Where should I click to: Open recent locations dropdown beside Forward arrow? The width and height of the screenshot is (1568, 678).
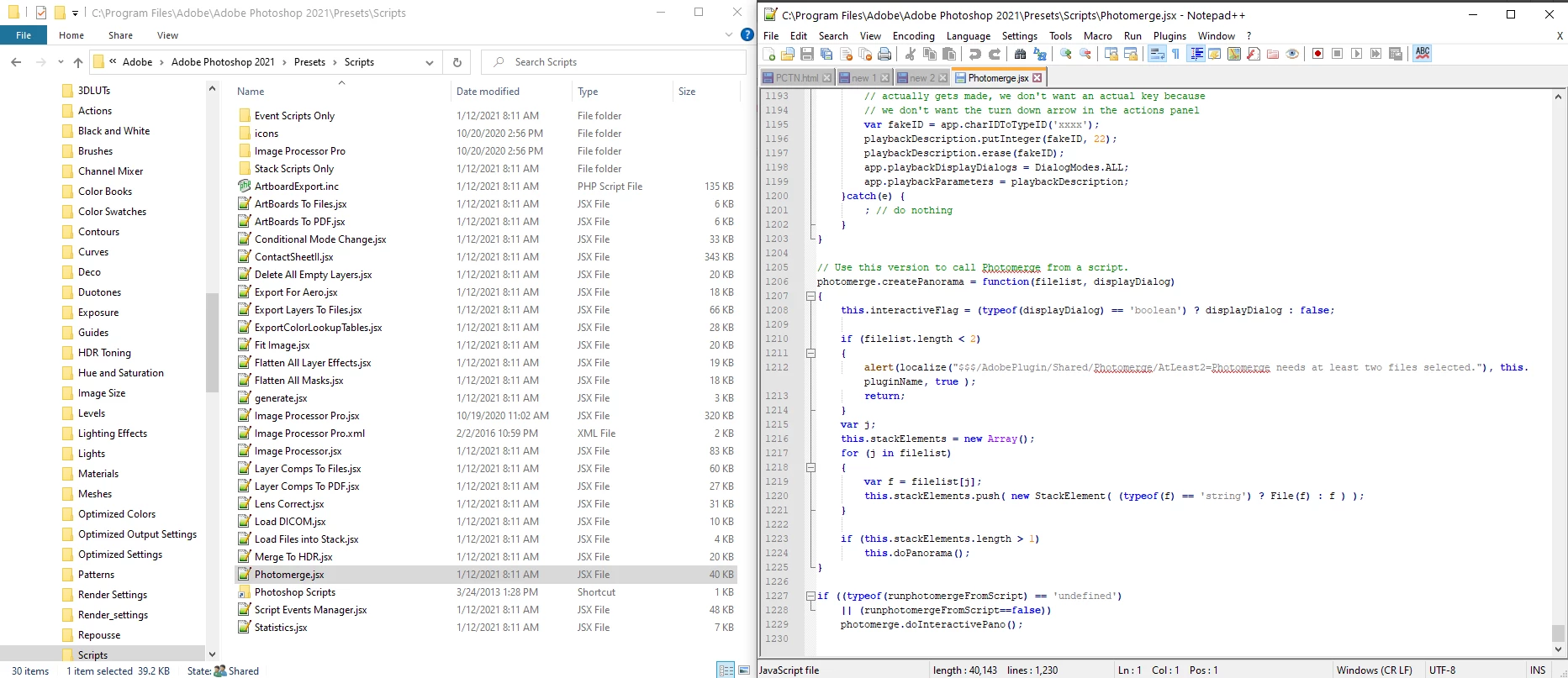(x=61, y=62)
